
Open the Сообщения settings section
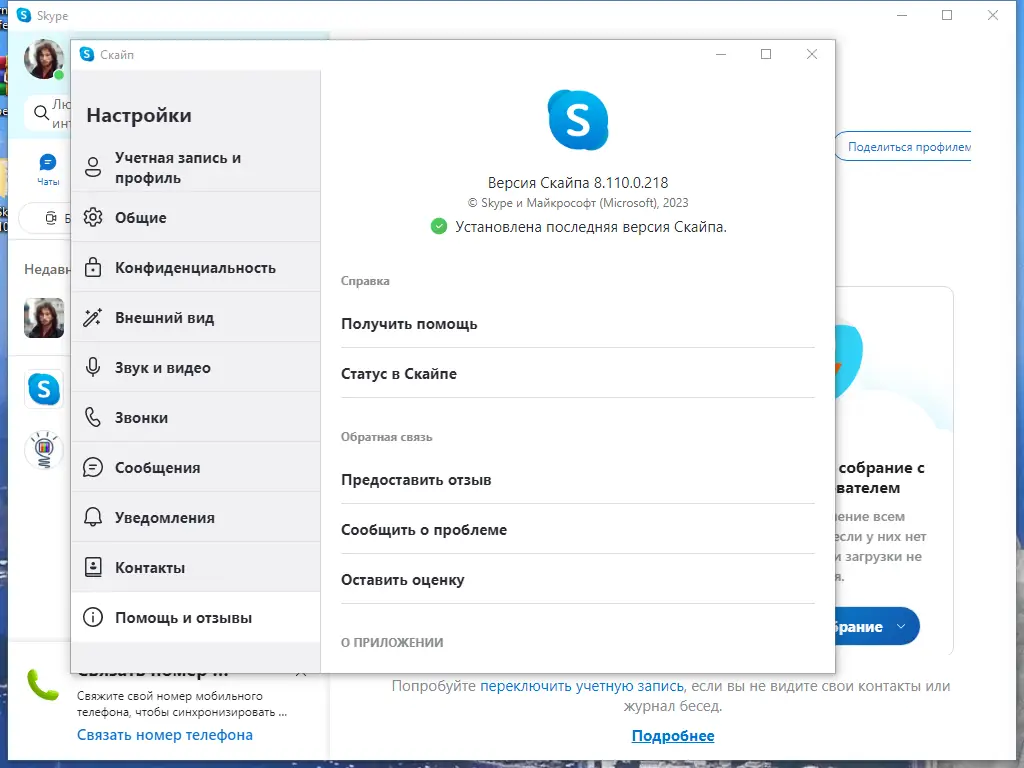point(195,468)
